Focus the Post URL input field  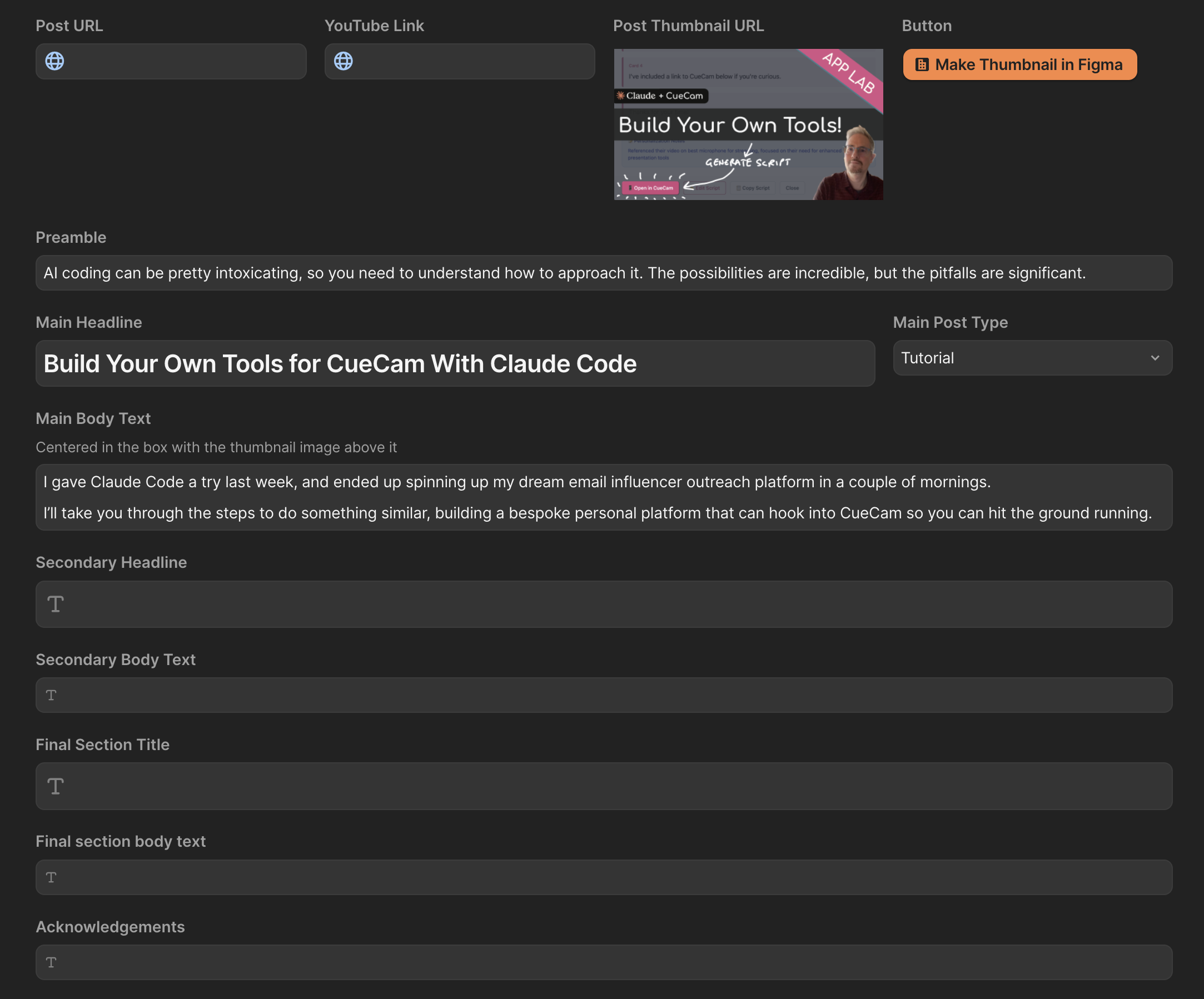(183, 61)
